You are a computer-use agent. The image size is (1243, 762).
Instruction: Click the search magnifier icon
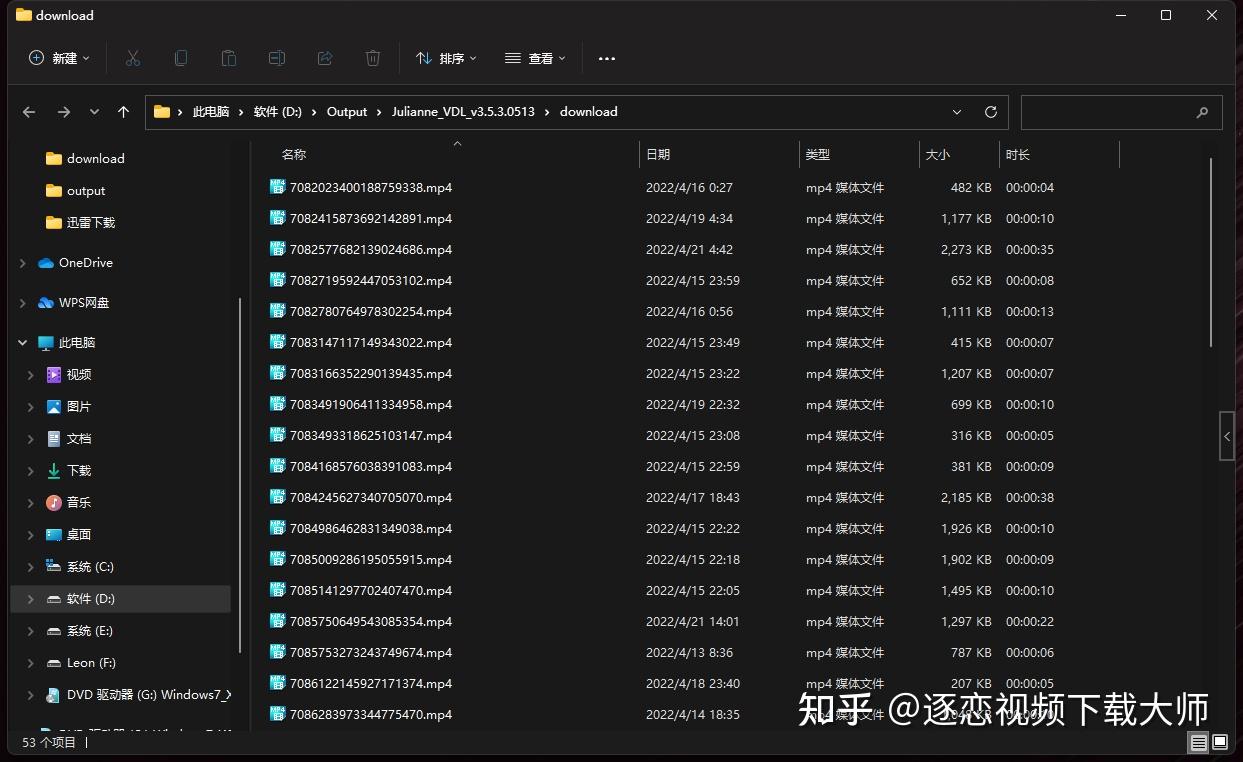coord(1202,113)
